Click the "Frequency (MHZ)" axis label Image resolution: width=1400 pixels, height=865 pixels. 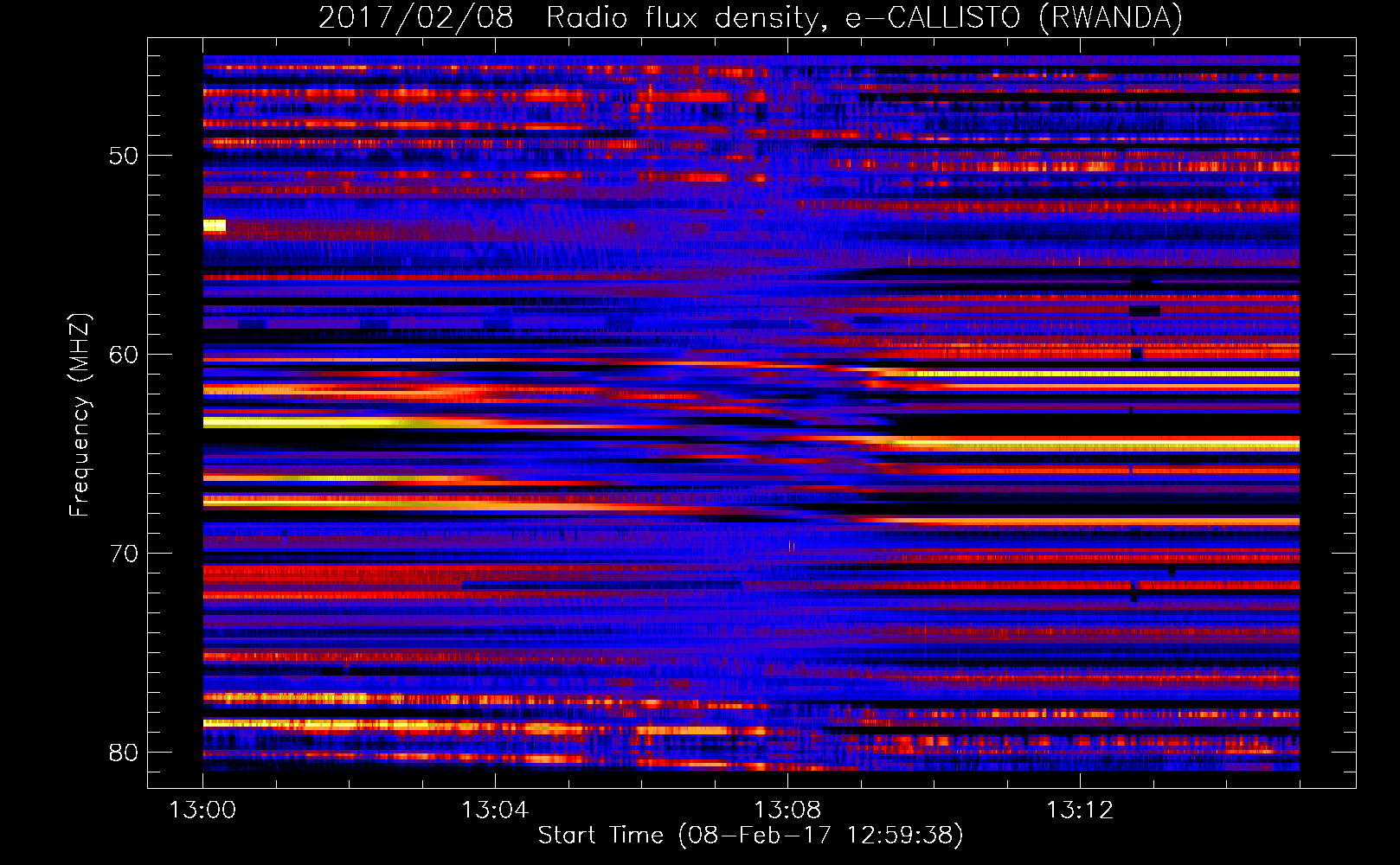point(80,415)
